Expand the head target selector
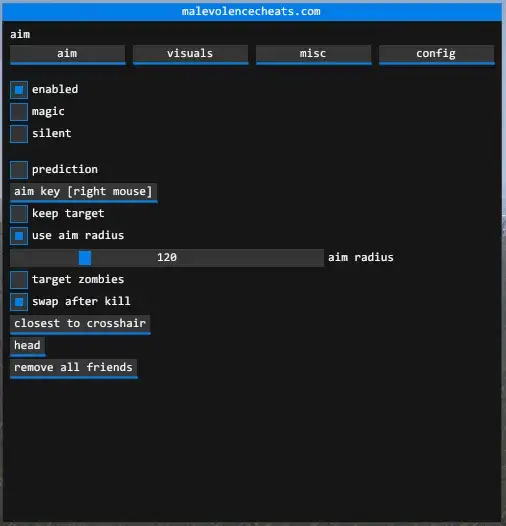The image size is (506, 526). click(x=28, y=346)
